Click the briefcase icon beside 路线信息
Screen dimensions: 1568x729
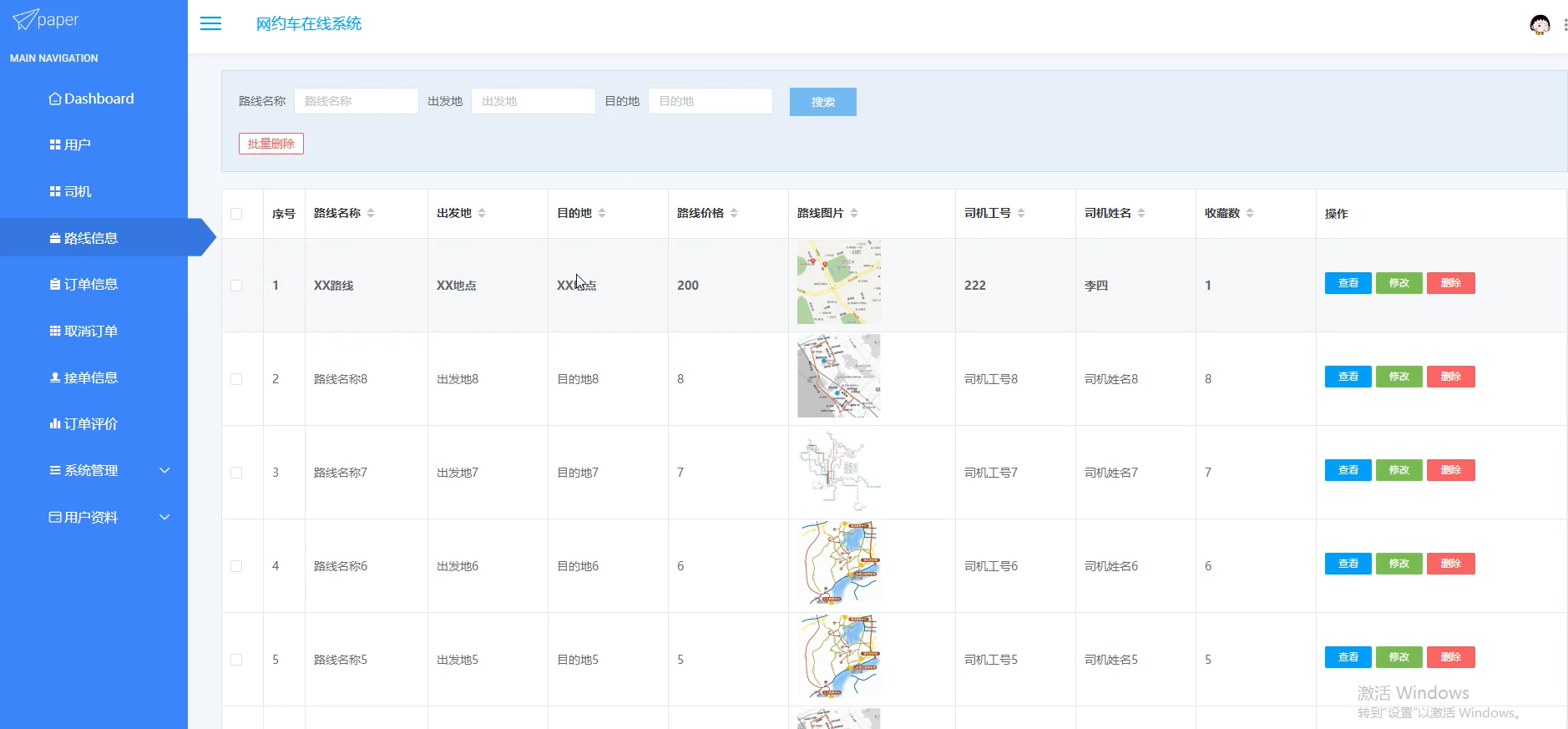pos(55,238)
